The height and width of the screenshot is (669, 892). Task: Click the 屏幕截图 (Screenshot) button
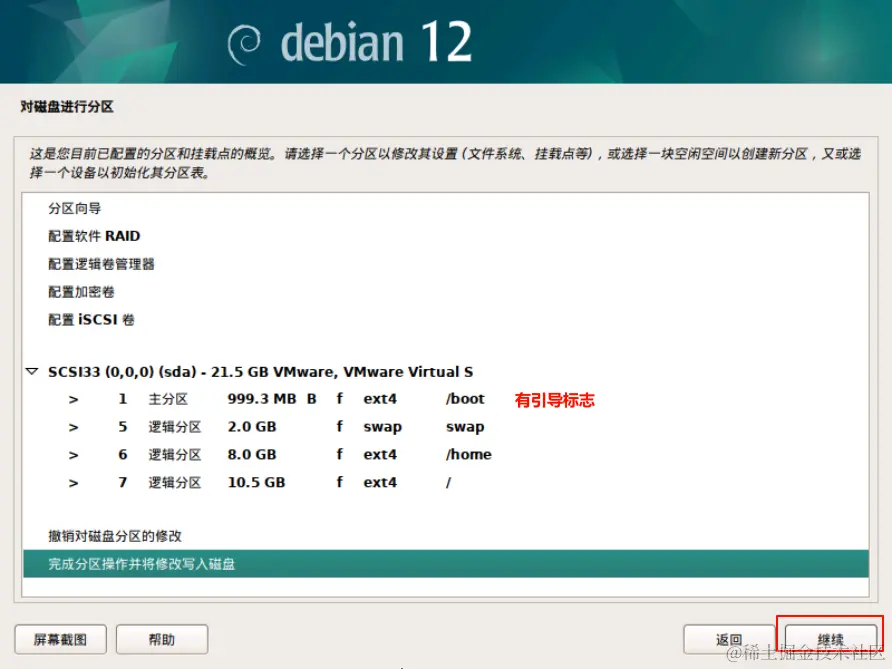60,639
